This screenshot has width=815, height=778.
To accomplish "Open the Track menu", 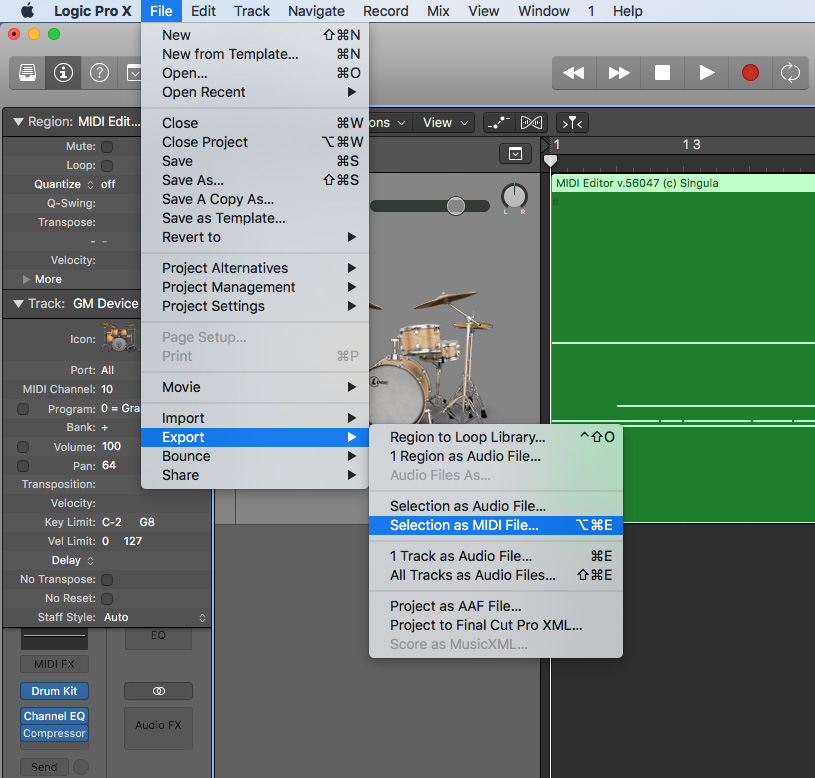I will click(252, 11).
